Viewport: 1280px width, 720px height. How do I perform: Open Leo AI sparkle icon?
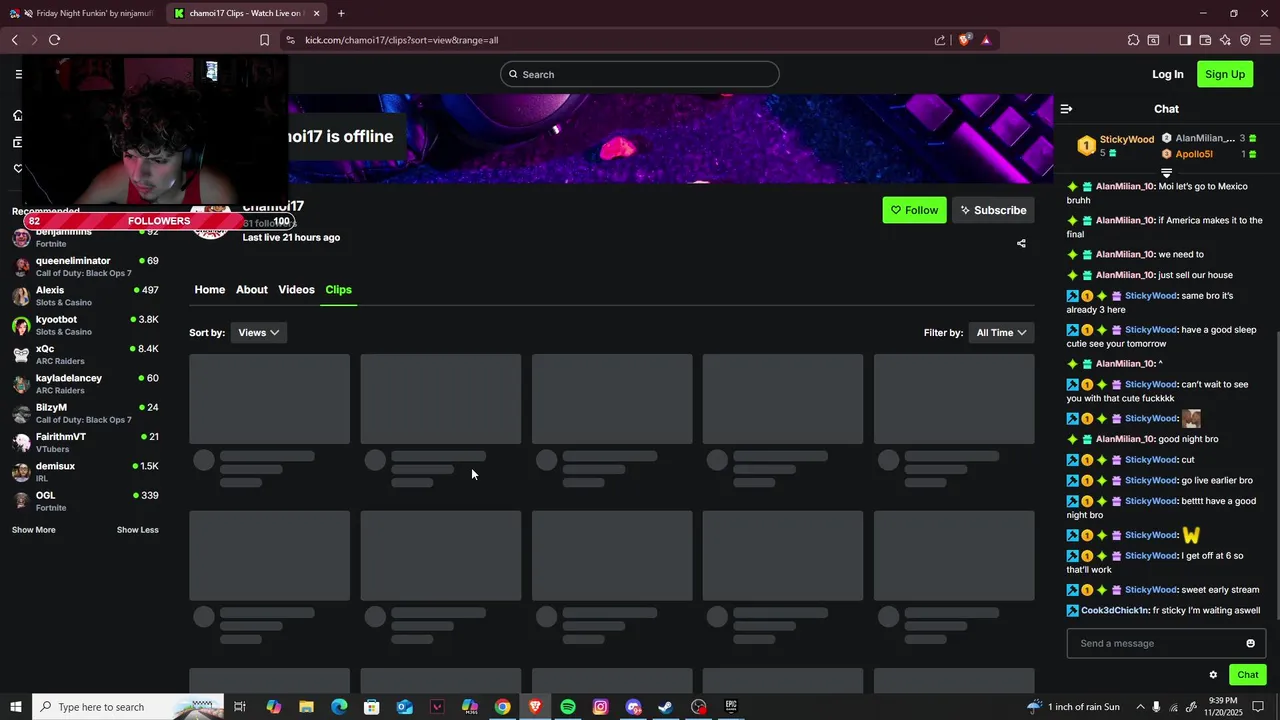click(1225, 40)
